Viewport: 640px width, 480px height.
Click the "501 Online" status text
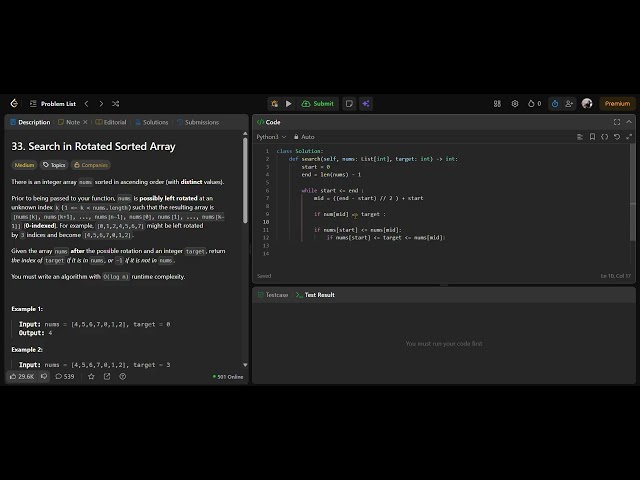click(230, 377)
